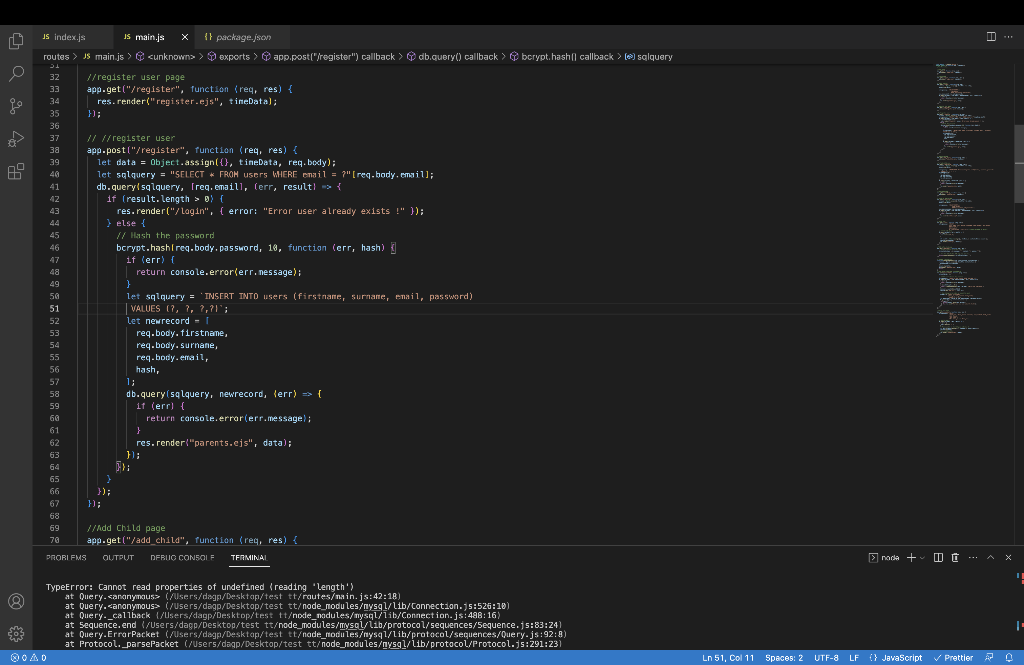The width and height of the screenshot is (1024, 665).
Task: Click line number 38 in gutter
Action: click(x=54, y=150)
